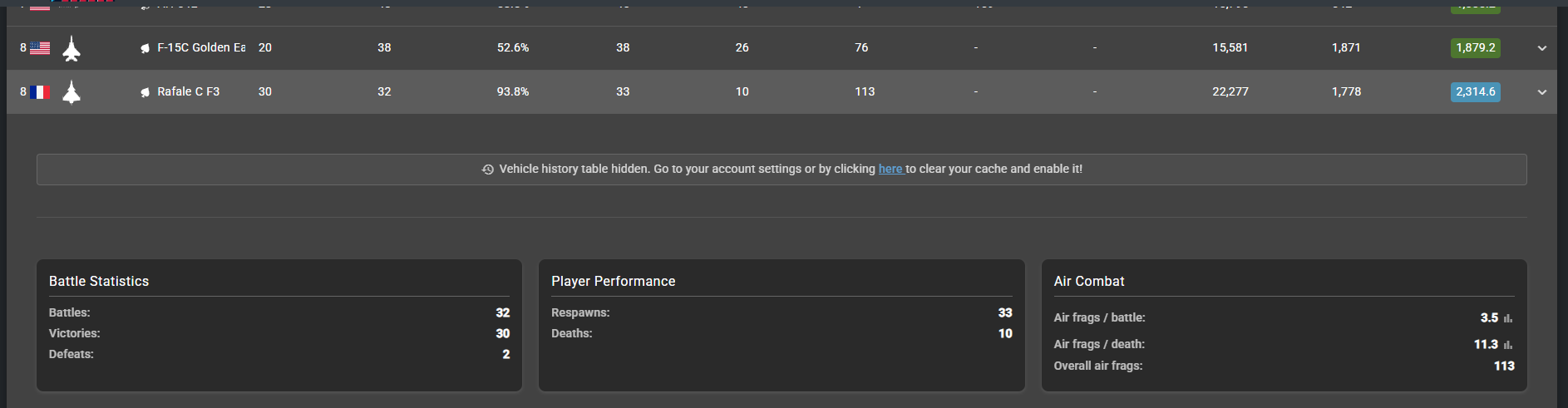This screenshot has height=408, width=1568.
Task: Expand the F-15C Golden Eagle row chevron
Action: pyautogui.click(x=1542, y=48)
